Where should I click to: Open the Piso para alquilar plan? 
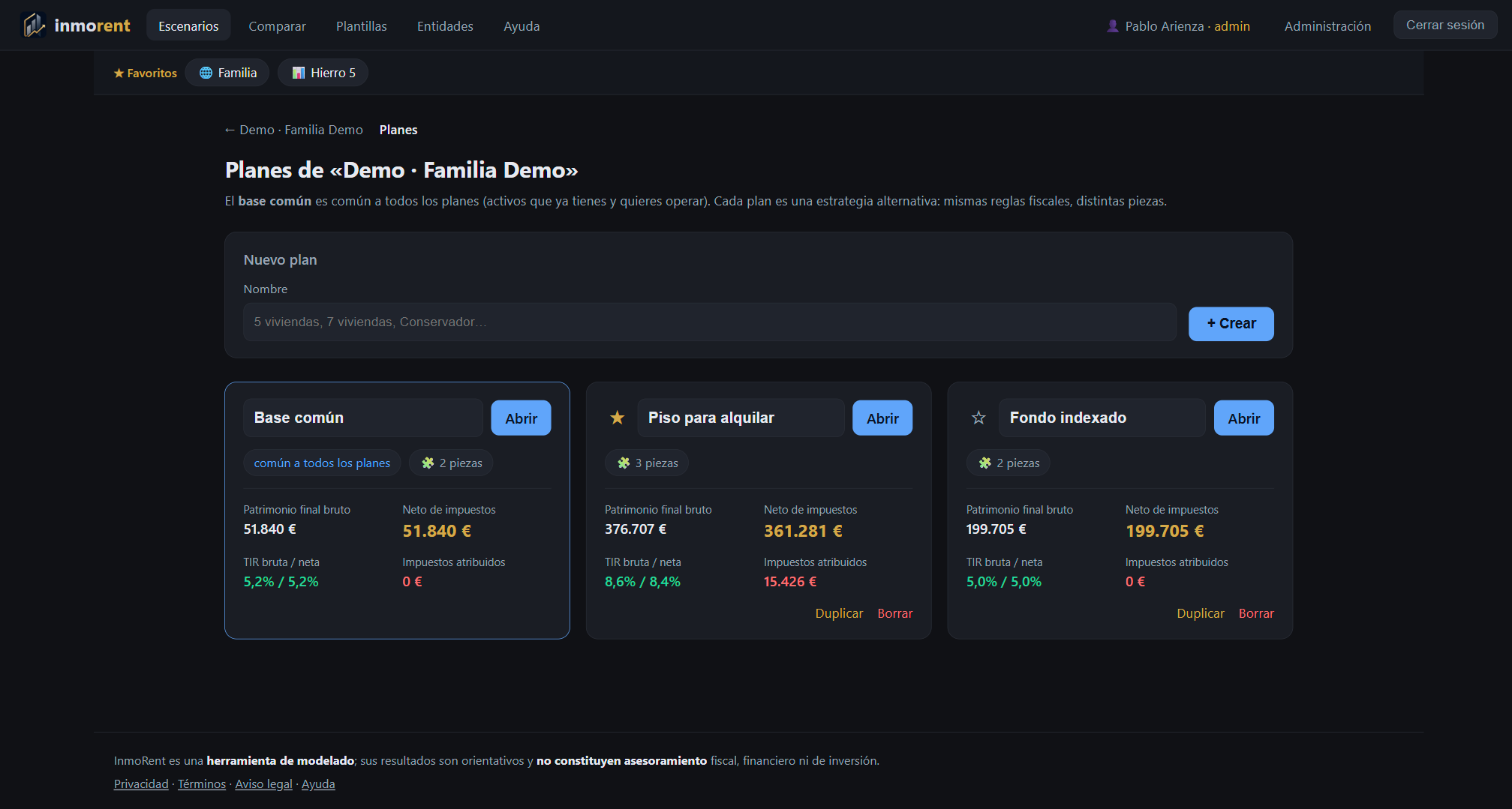pyautogui.click(x=882, y=418)
